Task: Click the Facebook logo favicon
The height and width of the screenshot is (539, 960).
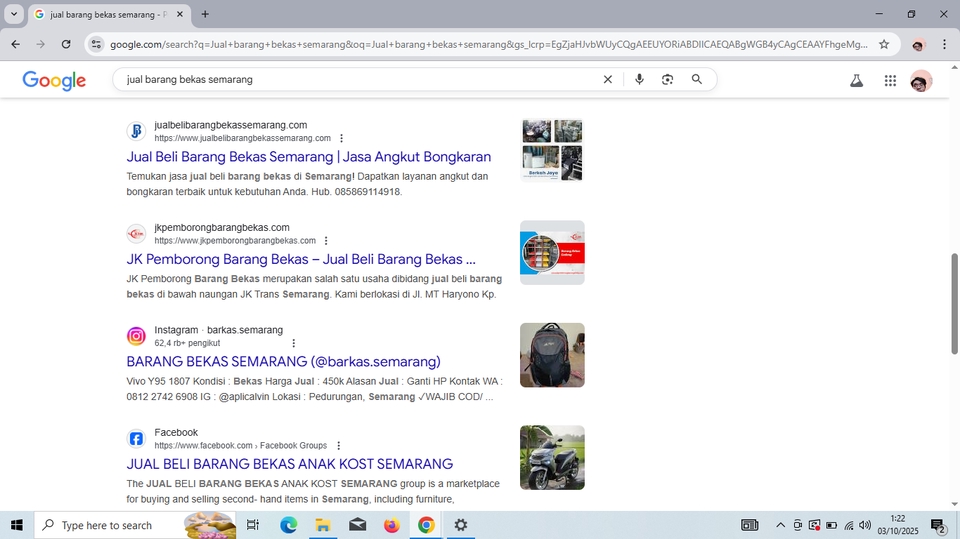Action: pyautogui.click(x=136, y=439)
